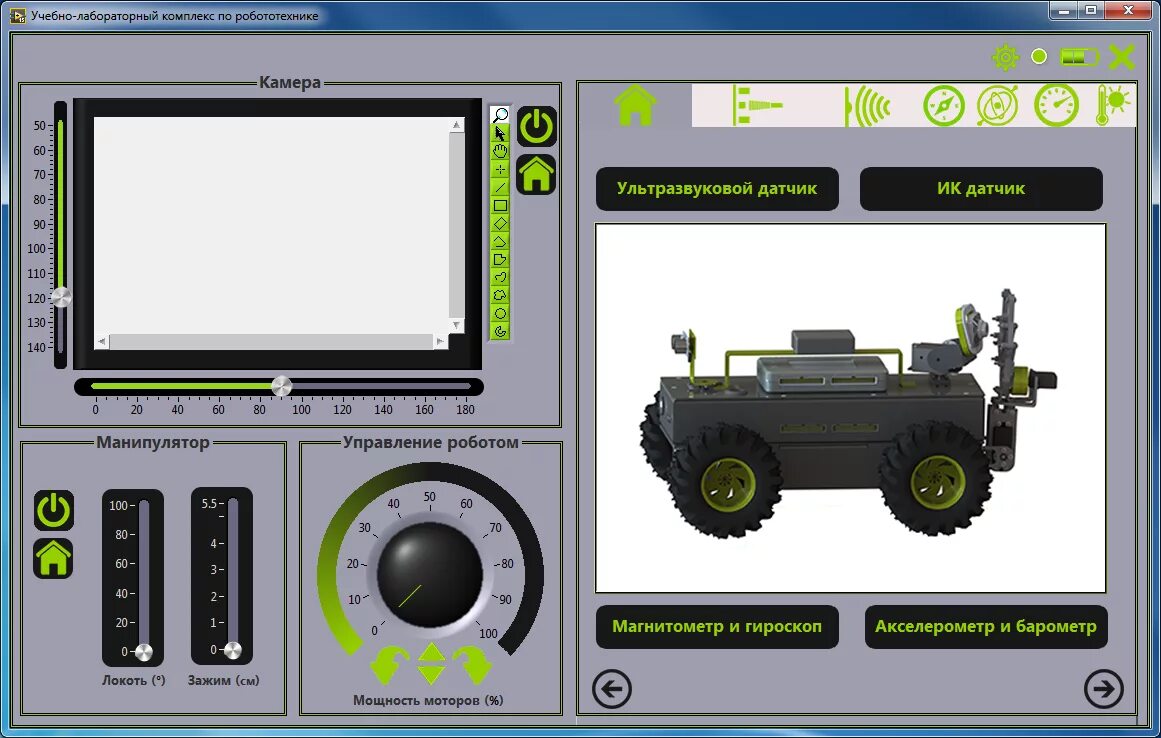Screen dimensions: 1161x738
Task: Select the freehand line tool
Action: 501,278
